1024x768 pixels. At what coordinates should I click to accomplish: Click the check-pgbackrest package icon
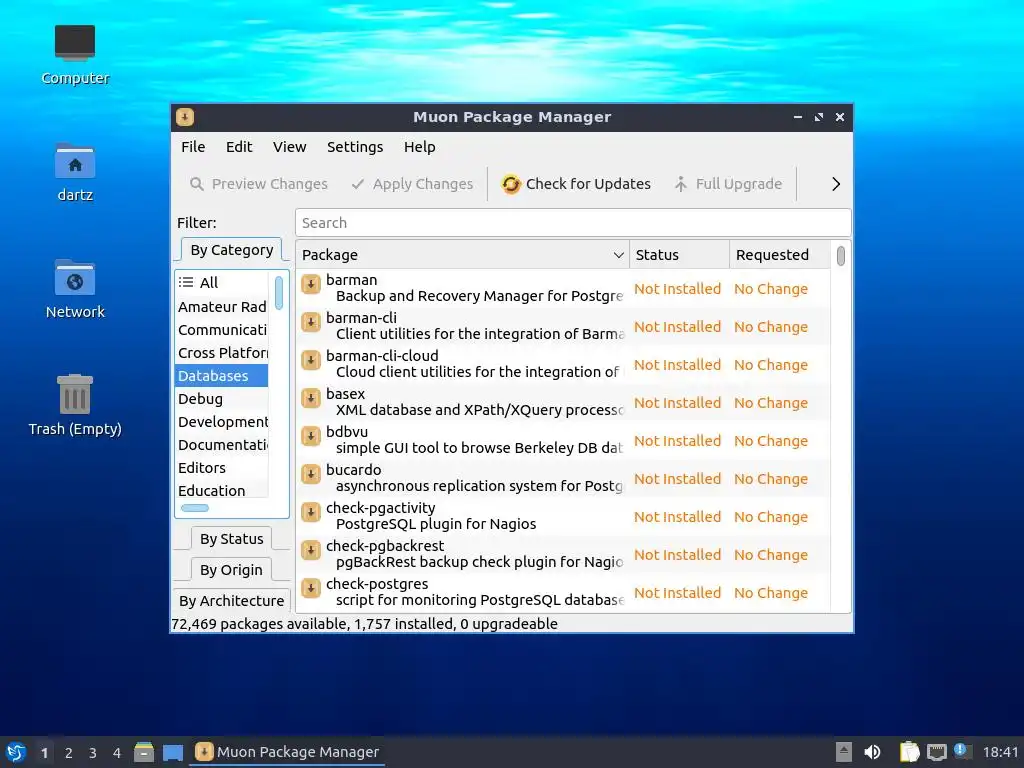click(x=311, y=550)
